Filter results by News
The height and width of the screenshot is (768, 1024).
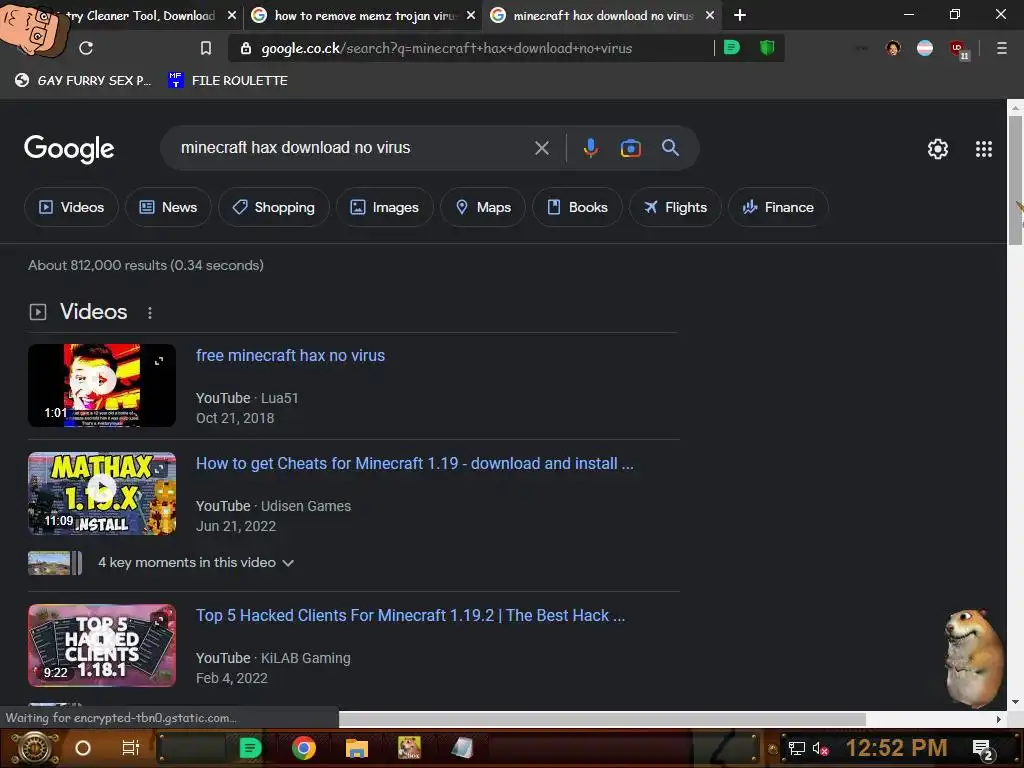pyautogui.click(x=168, y=207)
